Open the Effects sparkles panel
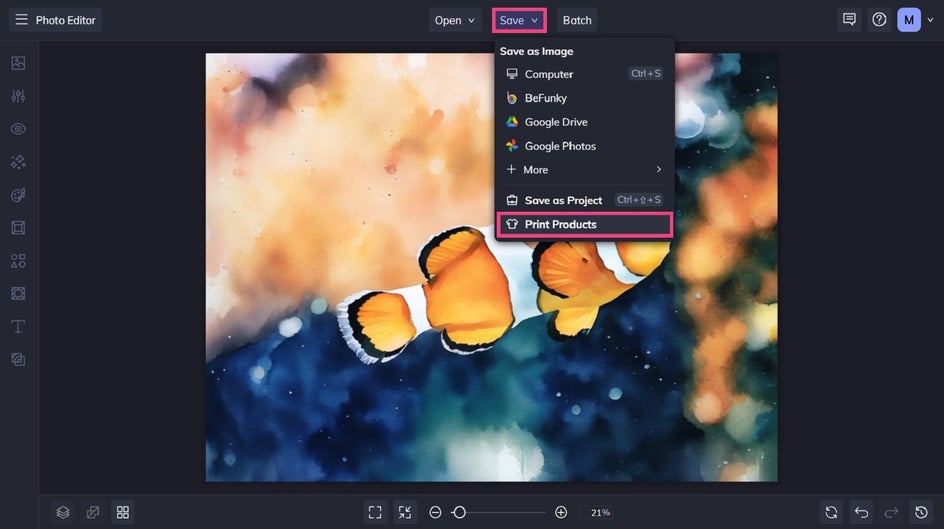This screenshot has width=944, height=529. (18, 162)
